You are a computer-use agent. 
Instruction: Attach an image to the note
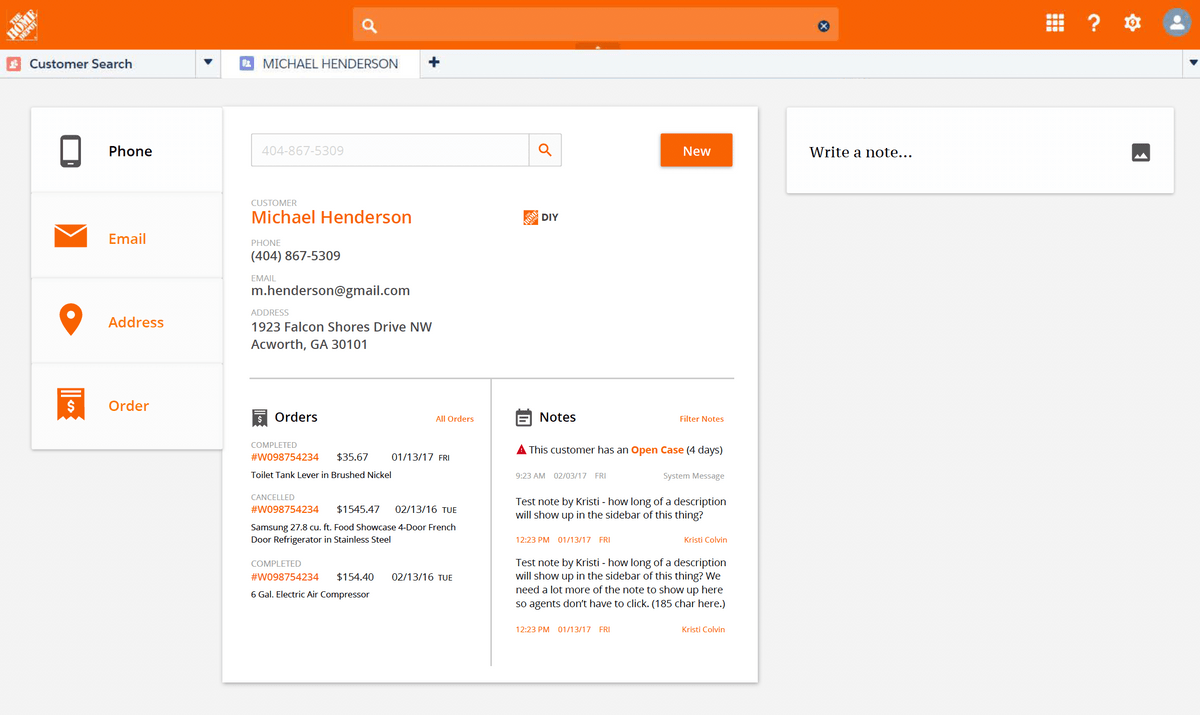[x=1140, y=153]
